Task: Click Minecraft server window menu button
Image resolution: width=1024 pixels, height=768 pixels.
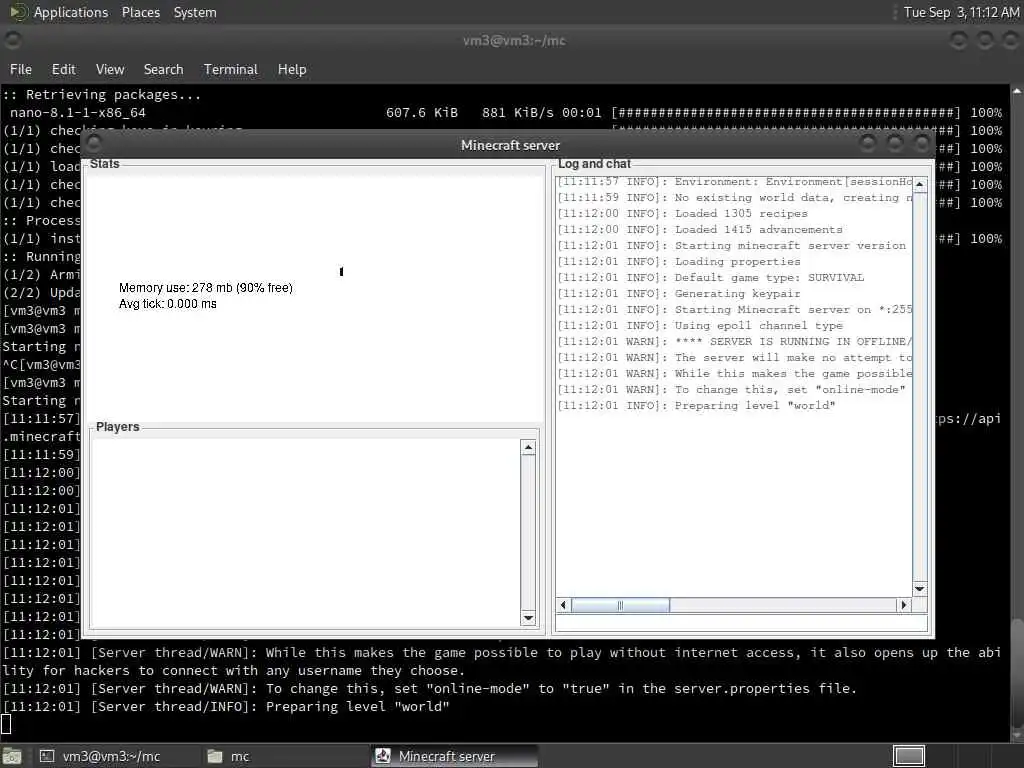Action: 93,143
